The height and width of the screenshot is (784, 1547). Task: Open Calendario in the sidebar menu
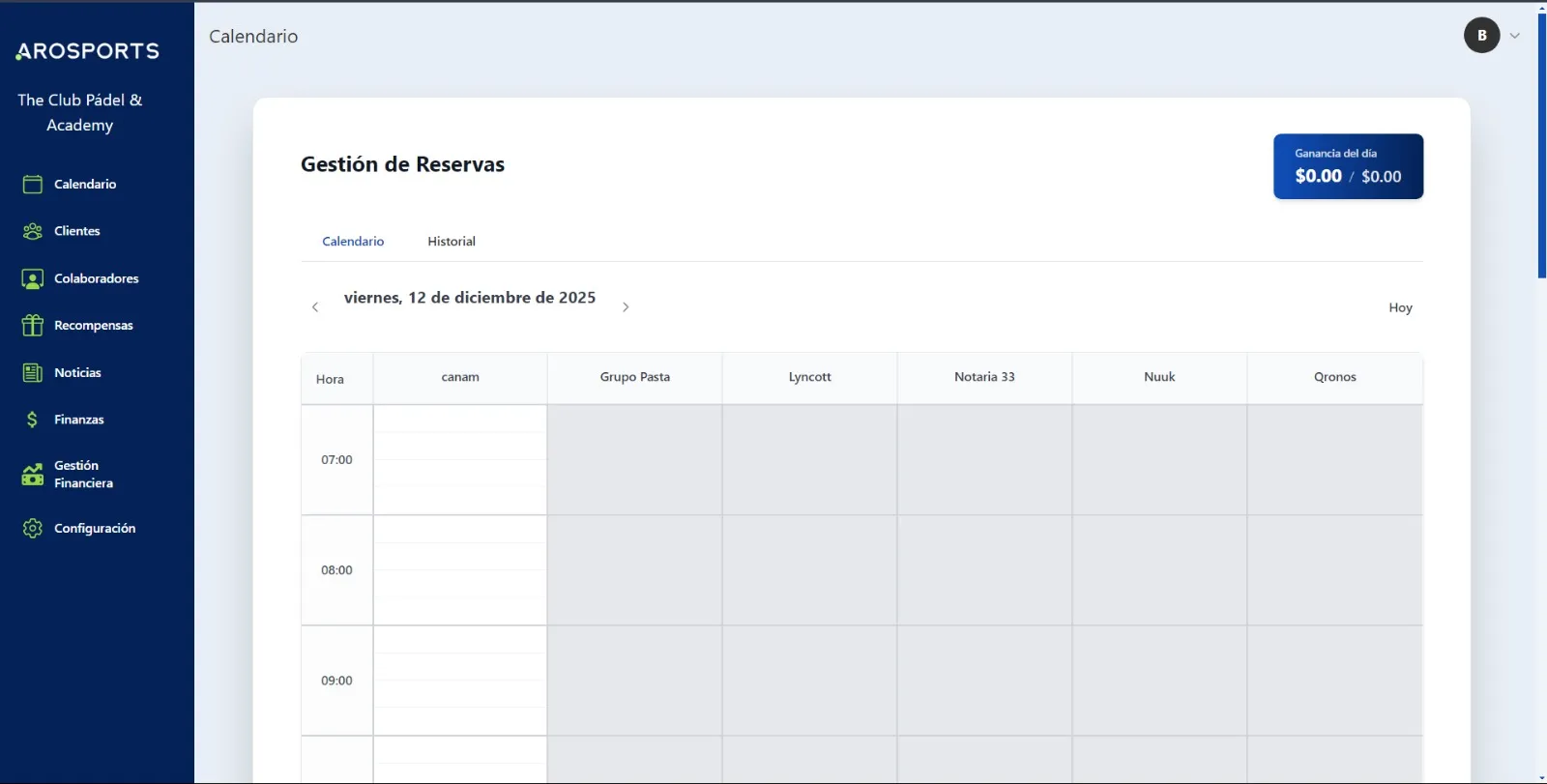[85, 184]
